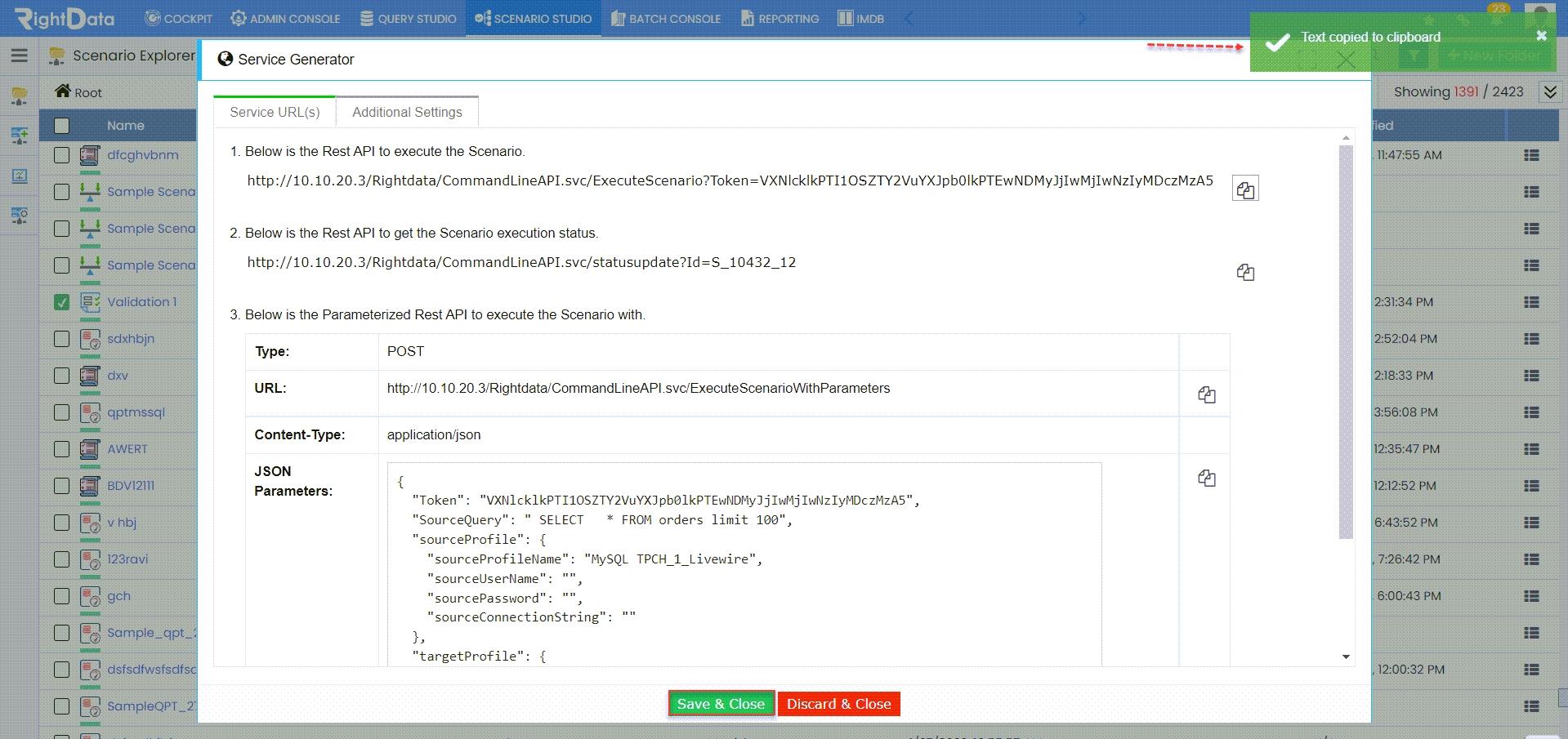1568x739 pixels.
Task: Click the RightData logo
Action: click(65, 18)
